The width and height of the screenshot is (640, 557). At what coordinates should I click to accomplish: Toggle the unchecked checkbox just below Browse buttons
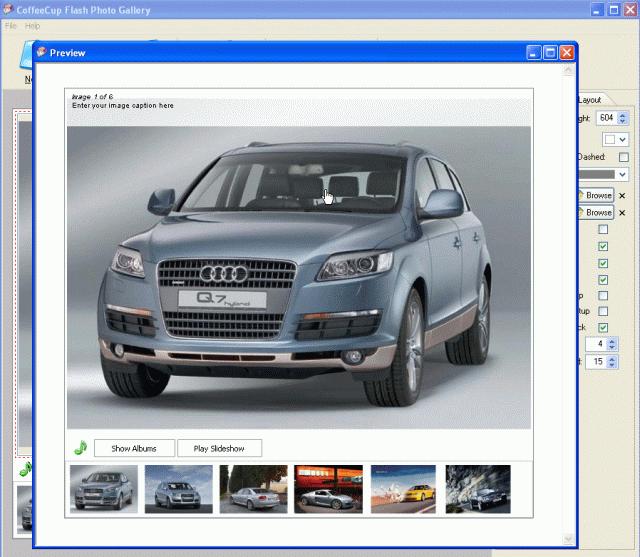(603, 229)
